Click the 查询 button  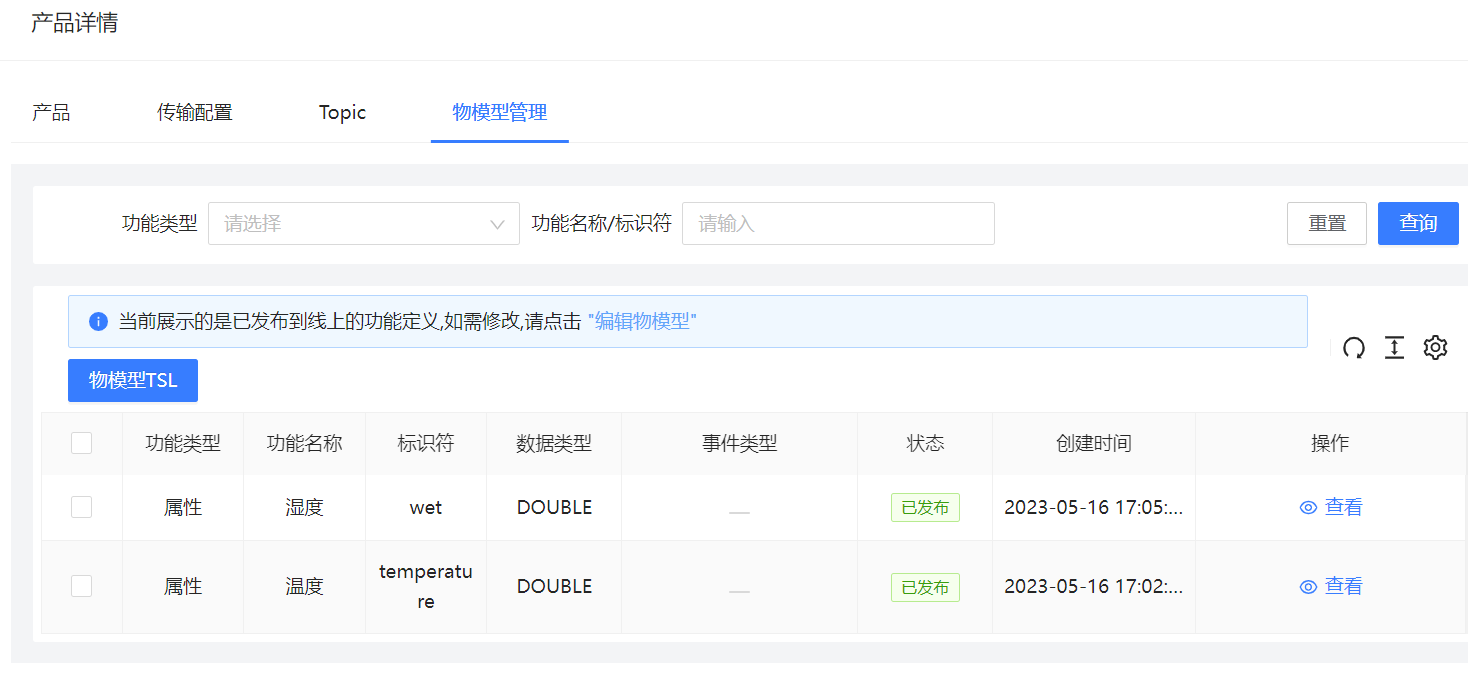(x=1417, y=224)
